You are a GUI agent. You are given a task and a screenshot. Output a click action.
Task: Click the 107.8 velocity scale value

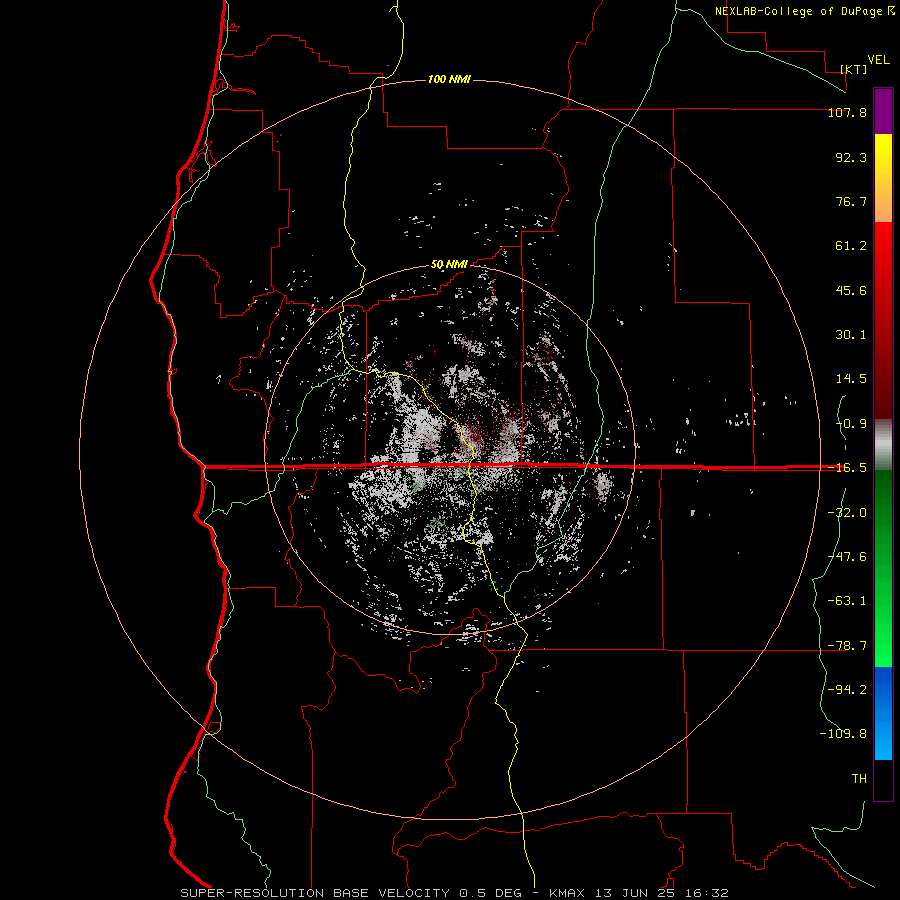click(x=847, y=112)
